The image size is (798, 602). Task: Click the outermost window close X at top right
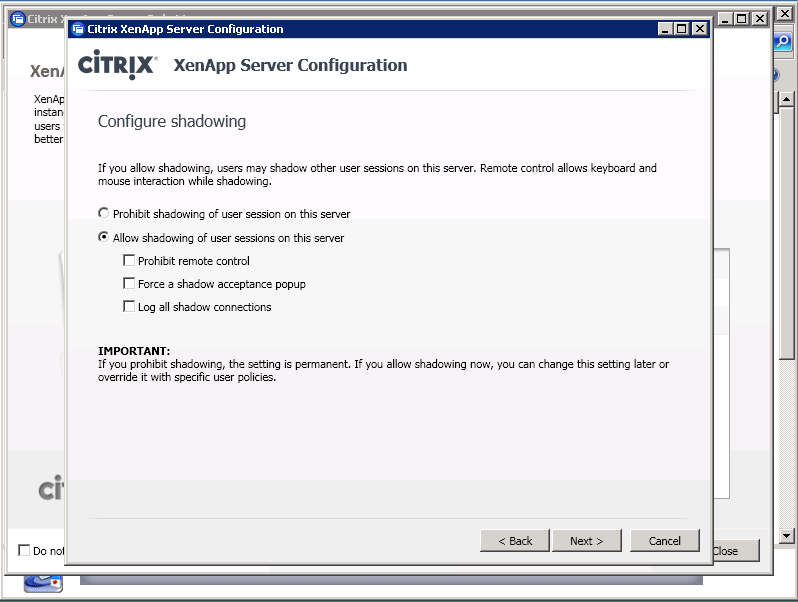pyautogui.click(x=785, y=14)
